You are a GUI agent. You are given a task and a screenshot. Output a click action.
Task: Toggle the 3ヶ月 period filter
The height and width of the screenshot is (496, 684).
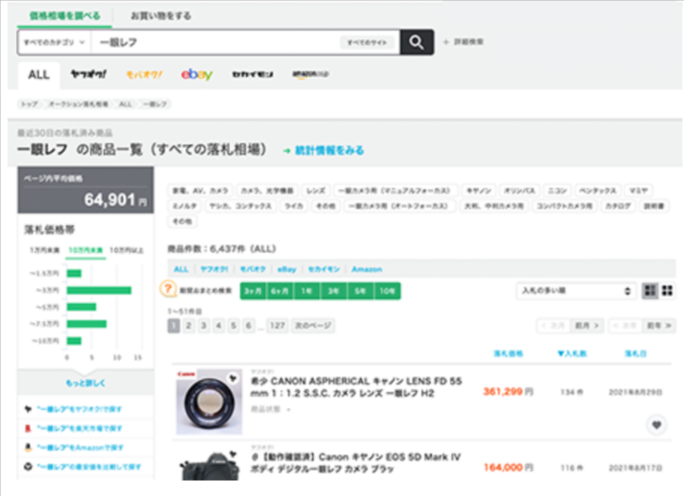point(250,290)
